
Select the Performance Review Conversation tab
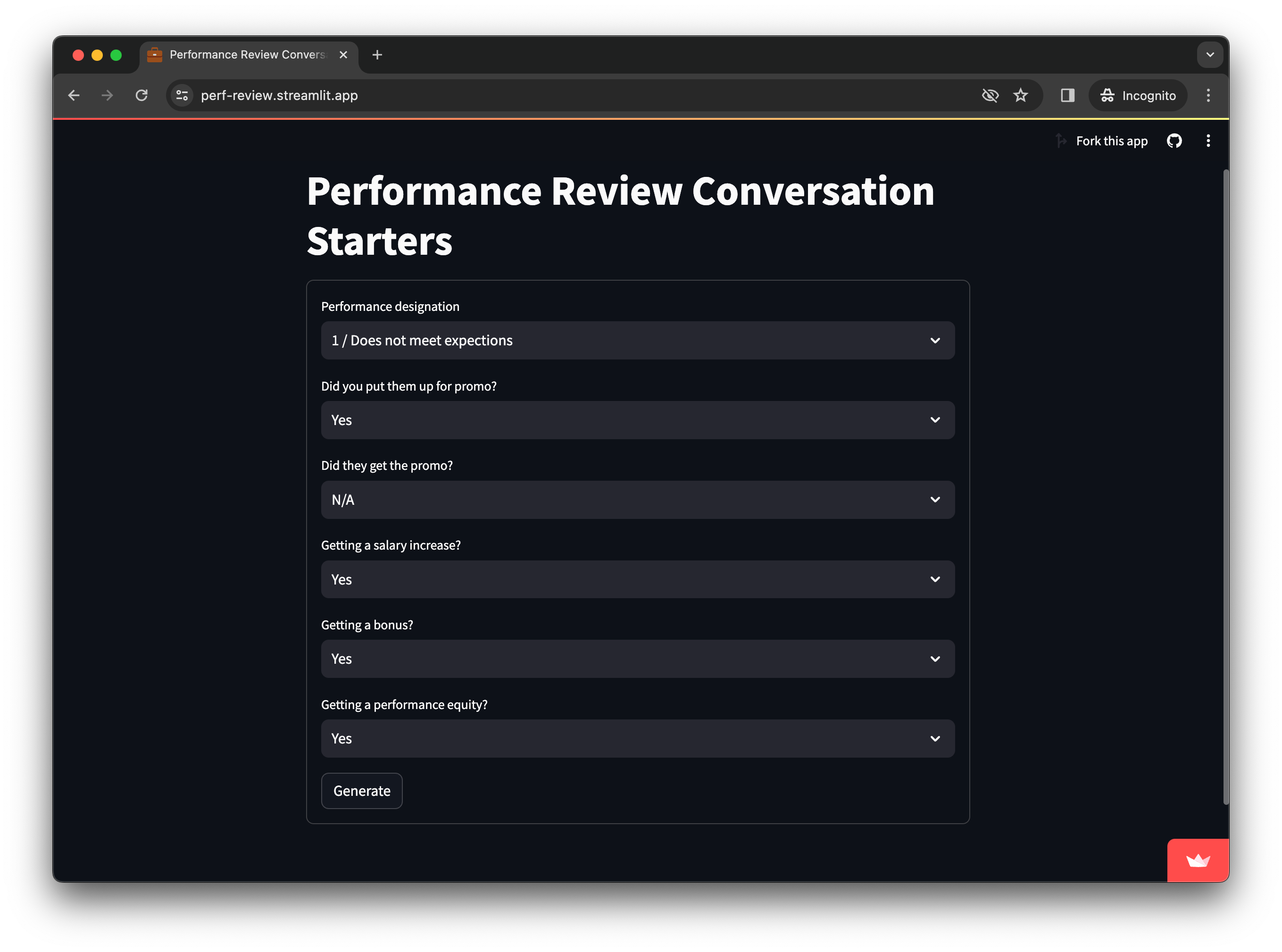coord(249,55)
